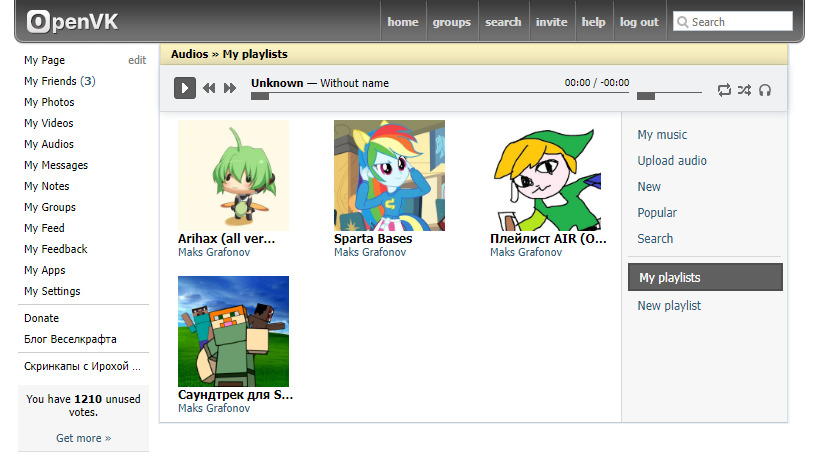Click the Sparta Bases playlist title
This screenshot has height=469, width=821.
[373, 239]
